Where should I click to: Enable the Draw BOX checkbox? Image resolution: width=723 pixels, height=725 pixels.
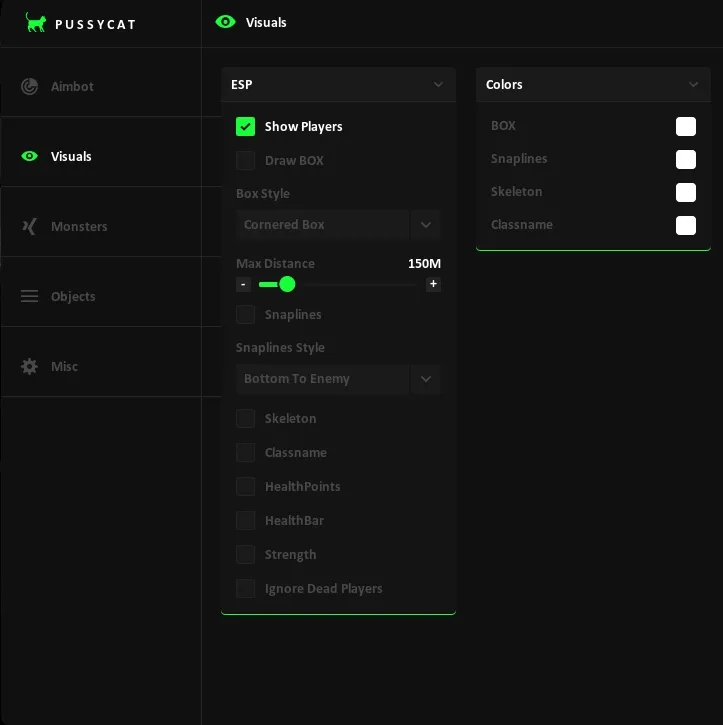[x=245, y=160]
